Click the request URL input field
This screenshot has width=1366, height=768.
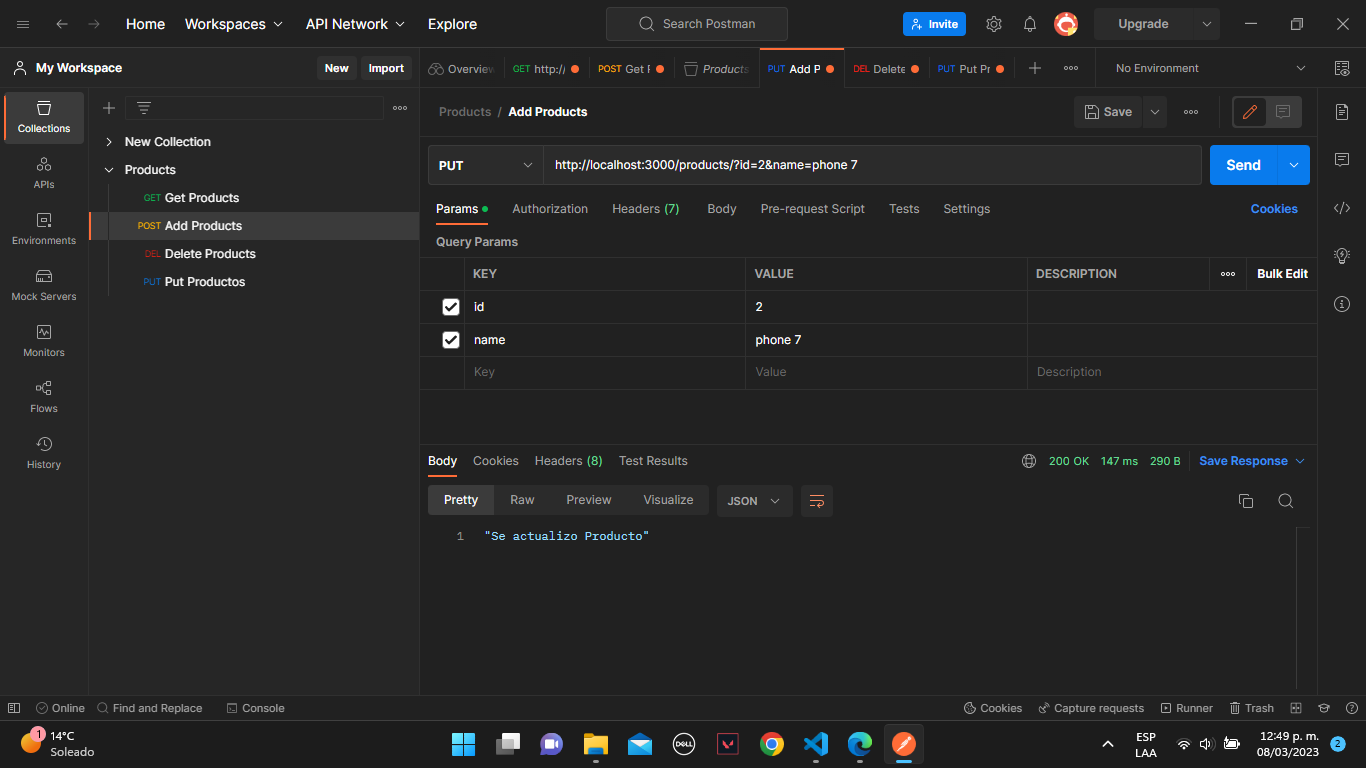(870, 164)
